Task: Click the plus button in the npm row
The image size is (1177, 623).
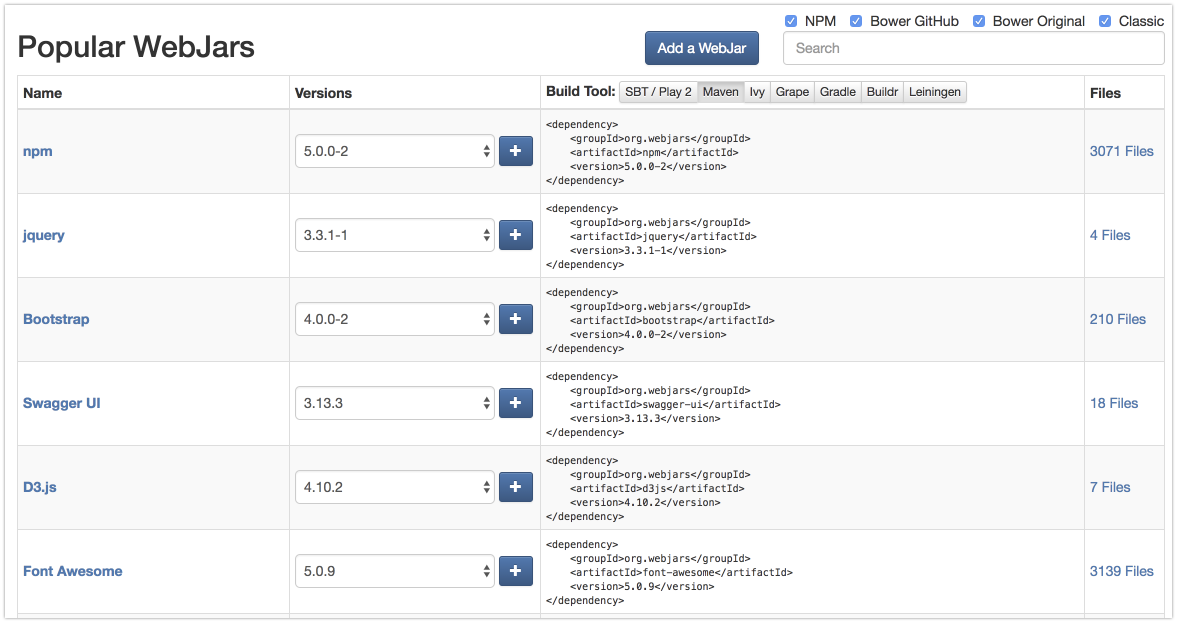Action: click(516, 151)
